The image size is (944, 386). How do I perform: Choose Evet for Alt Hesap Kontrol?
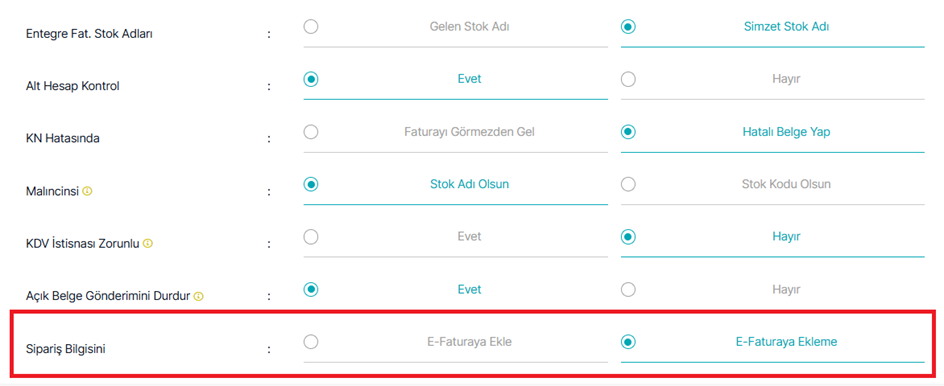coord(311,79)
